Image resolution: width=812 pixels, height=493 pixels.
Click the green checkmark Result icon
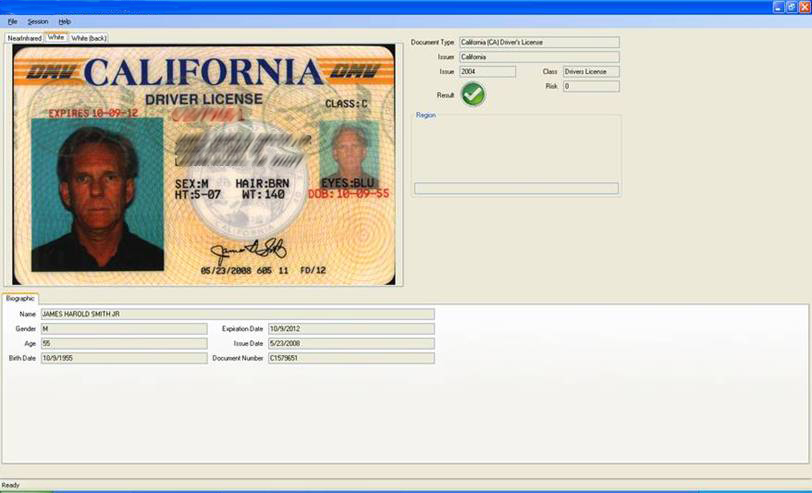click(473, 94)
